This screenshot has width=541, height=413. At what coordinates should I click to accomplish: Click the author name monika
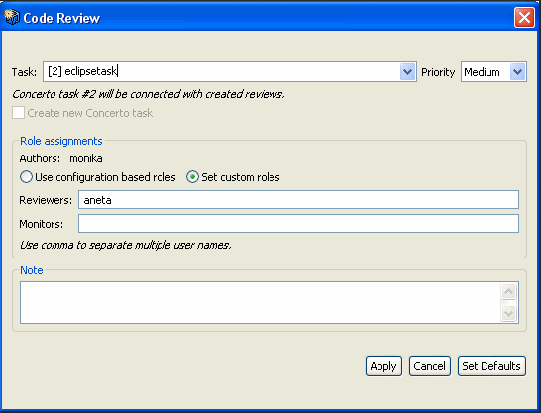[86, 158]
